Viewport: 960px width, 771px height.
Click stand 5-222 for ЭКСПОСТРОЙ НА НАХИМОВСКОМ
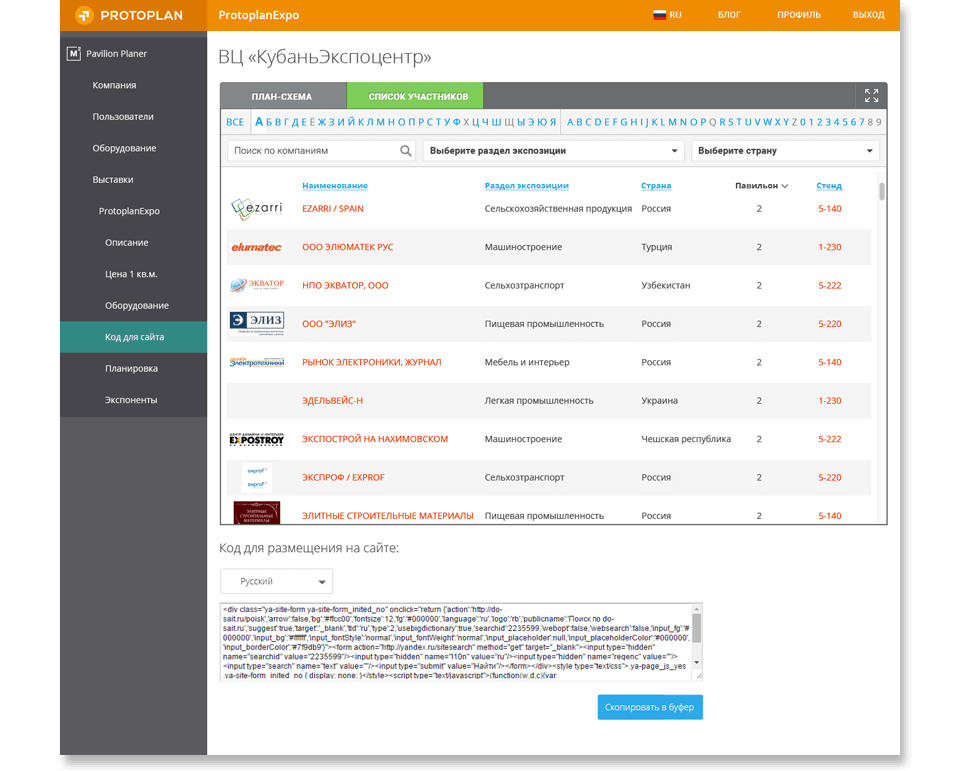[x=830, y=439]
